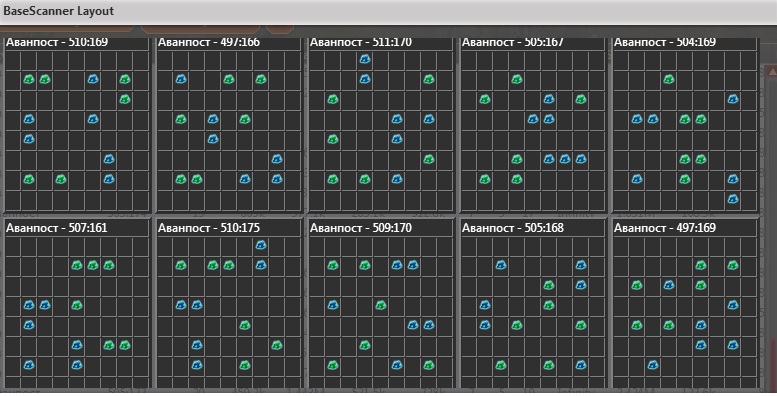
Task: Click the lone blue crystal in 507:161's fifth row
Action: tap(29, 325)
